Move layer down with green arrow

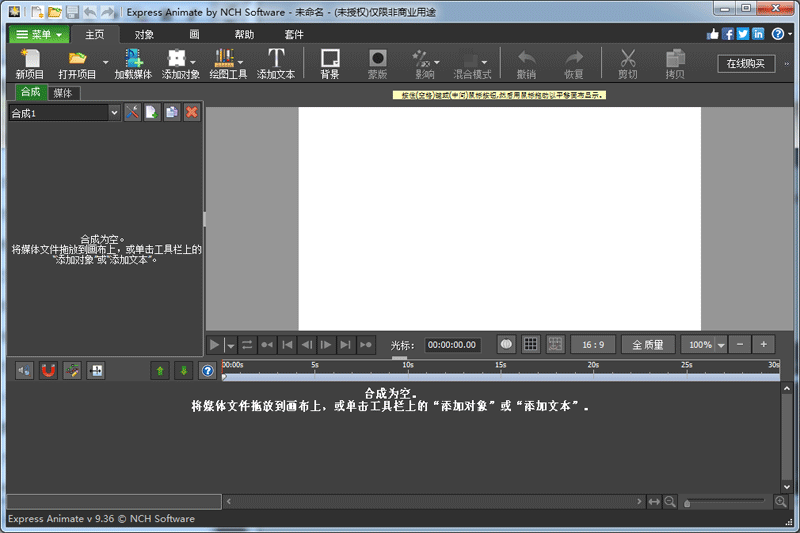click(x=184, y=371)
